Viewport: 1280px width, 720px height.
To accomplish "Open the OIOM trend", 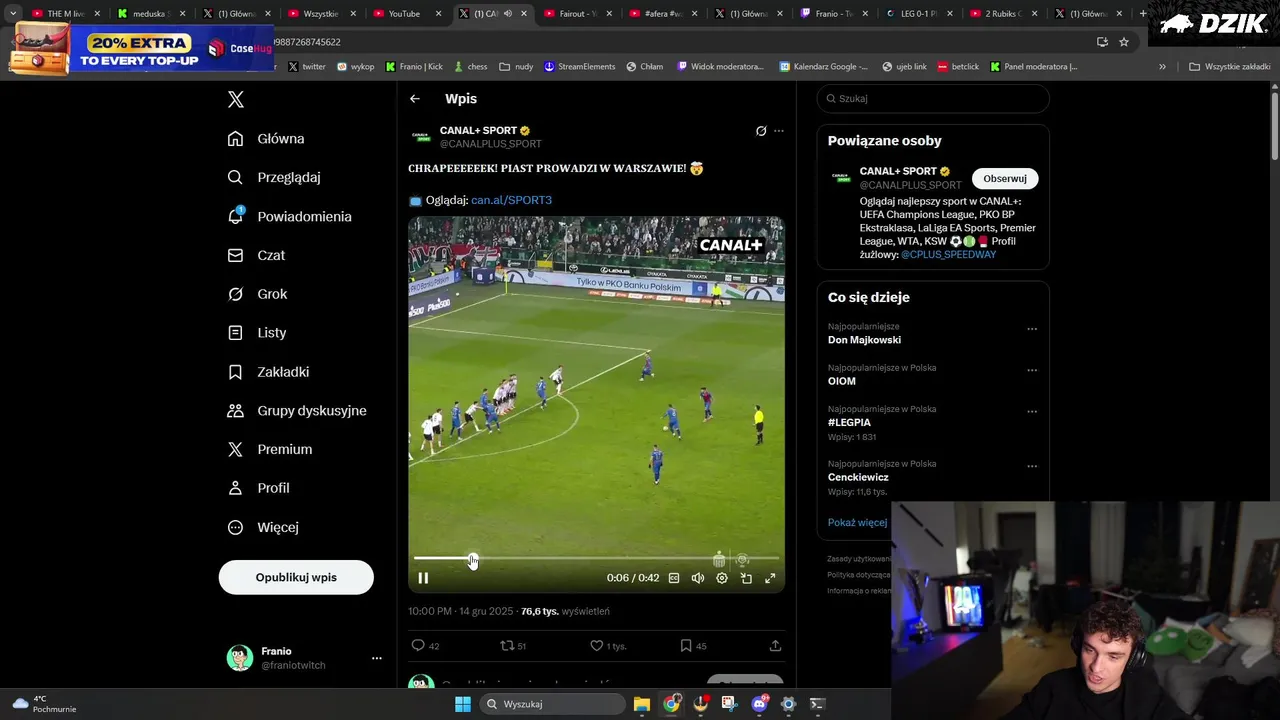I will pyautogui.click(x=842, y=381).
